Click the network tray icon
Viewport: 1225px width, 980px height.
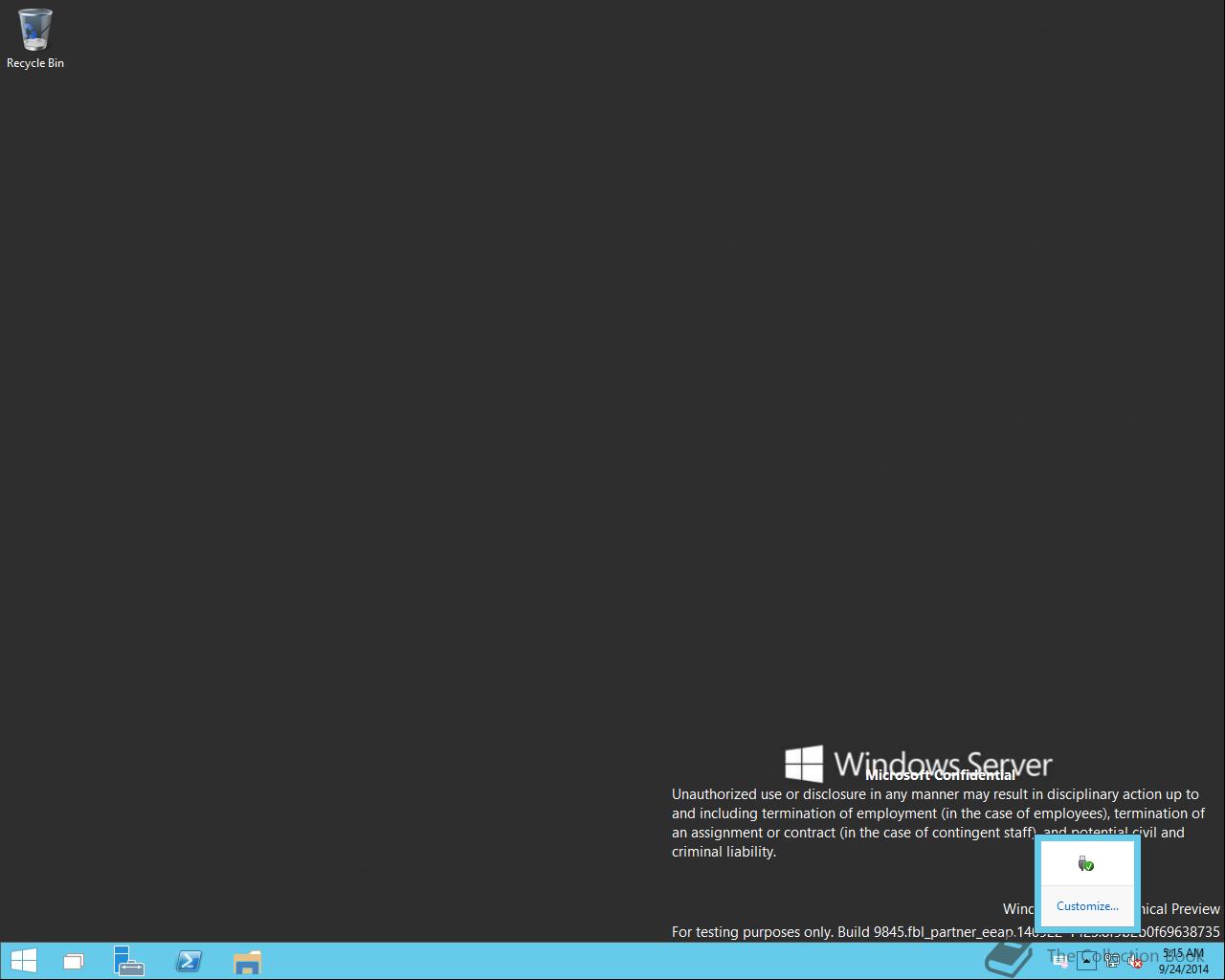tap(1112, 961)
